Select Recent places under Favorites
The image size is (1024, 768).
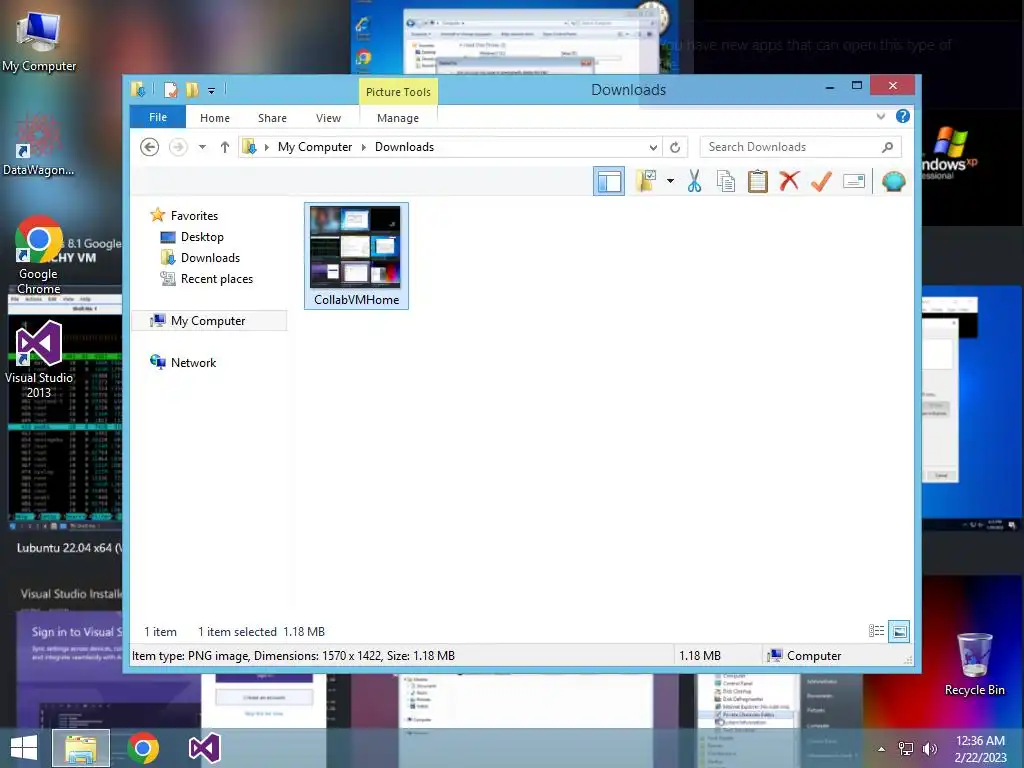(x=217, y=279)
